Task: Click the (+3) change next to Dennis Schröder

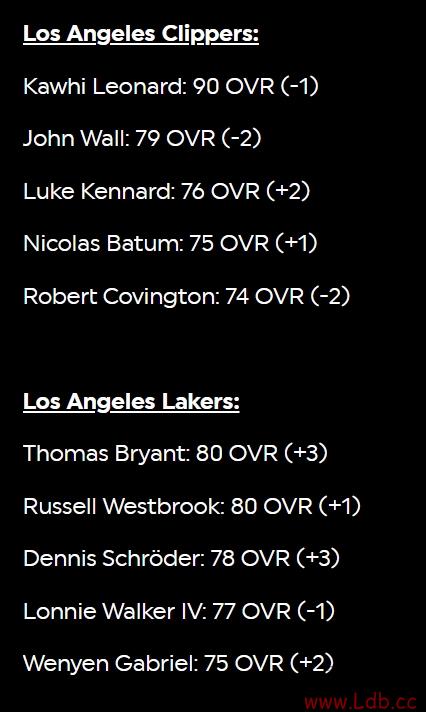Action: click(318, 559)
